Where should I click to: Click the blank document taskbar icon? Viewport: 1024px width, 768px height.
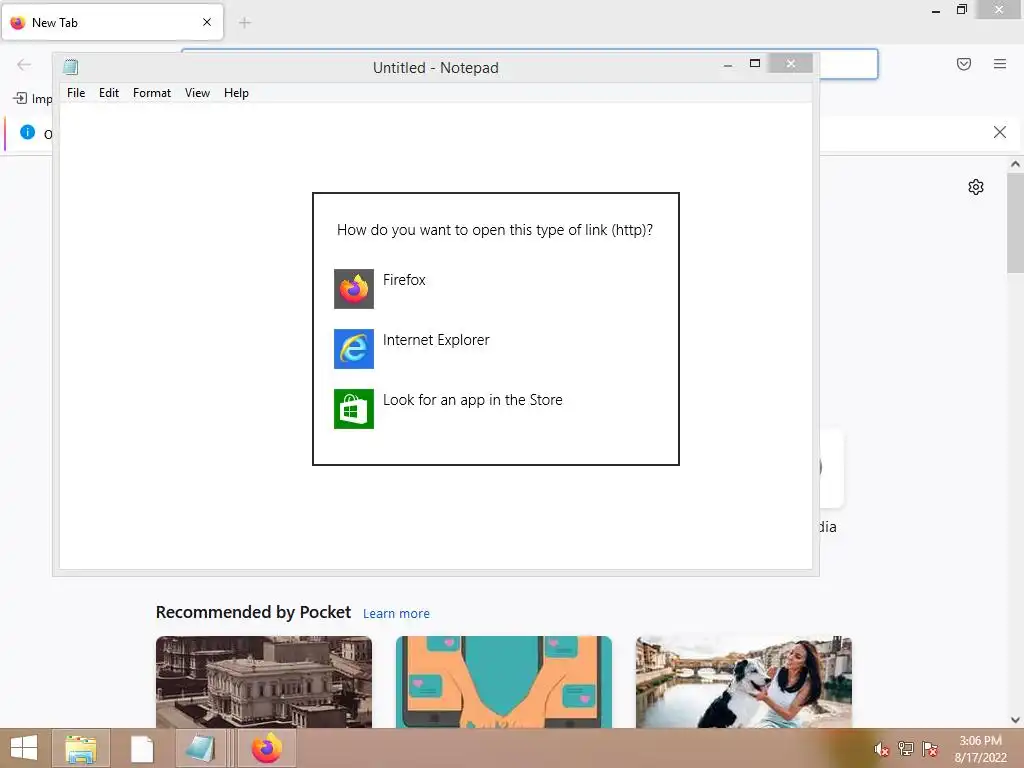tap(142, 748)
